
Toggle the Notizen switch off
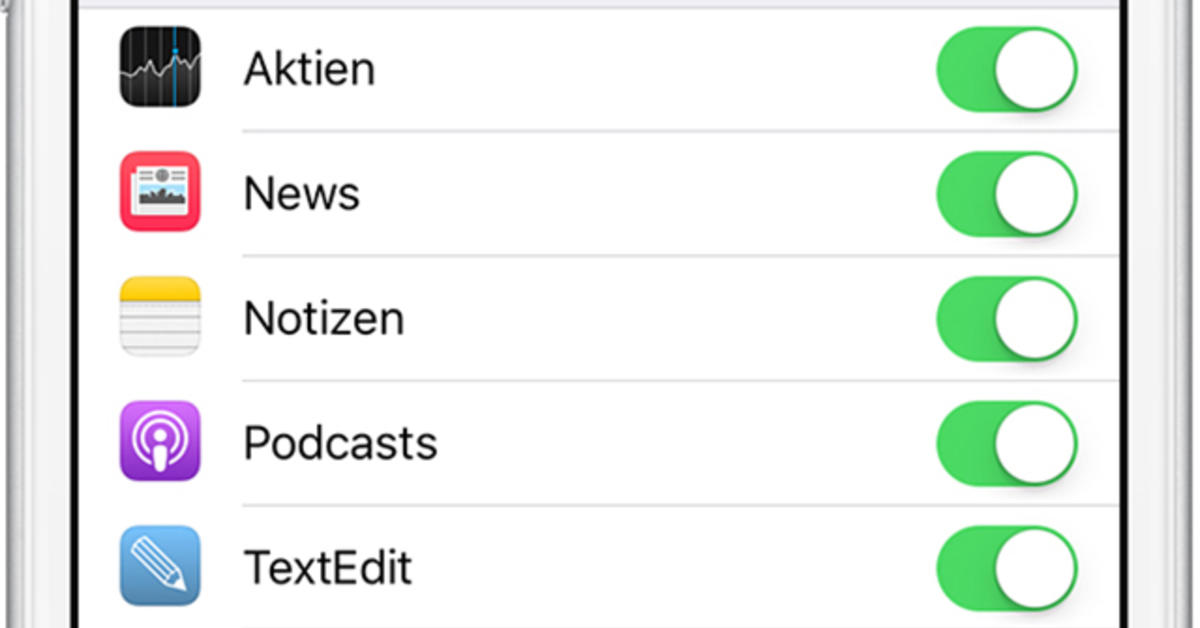pyautogui.click(x=1008, y=319)
